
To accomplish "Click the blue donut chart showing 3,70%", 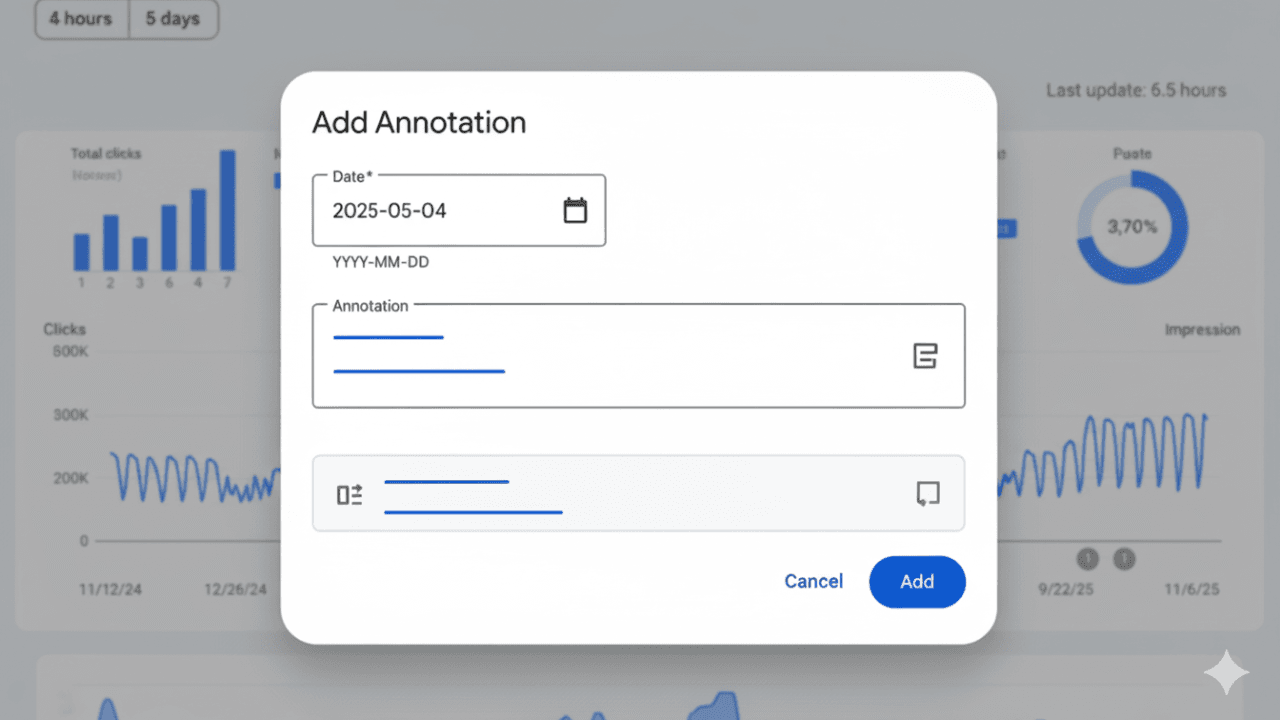I will tap(1131, 227).
